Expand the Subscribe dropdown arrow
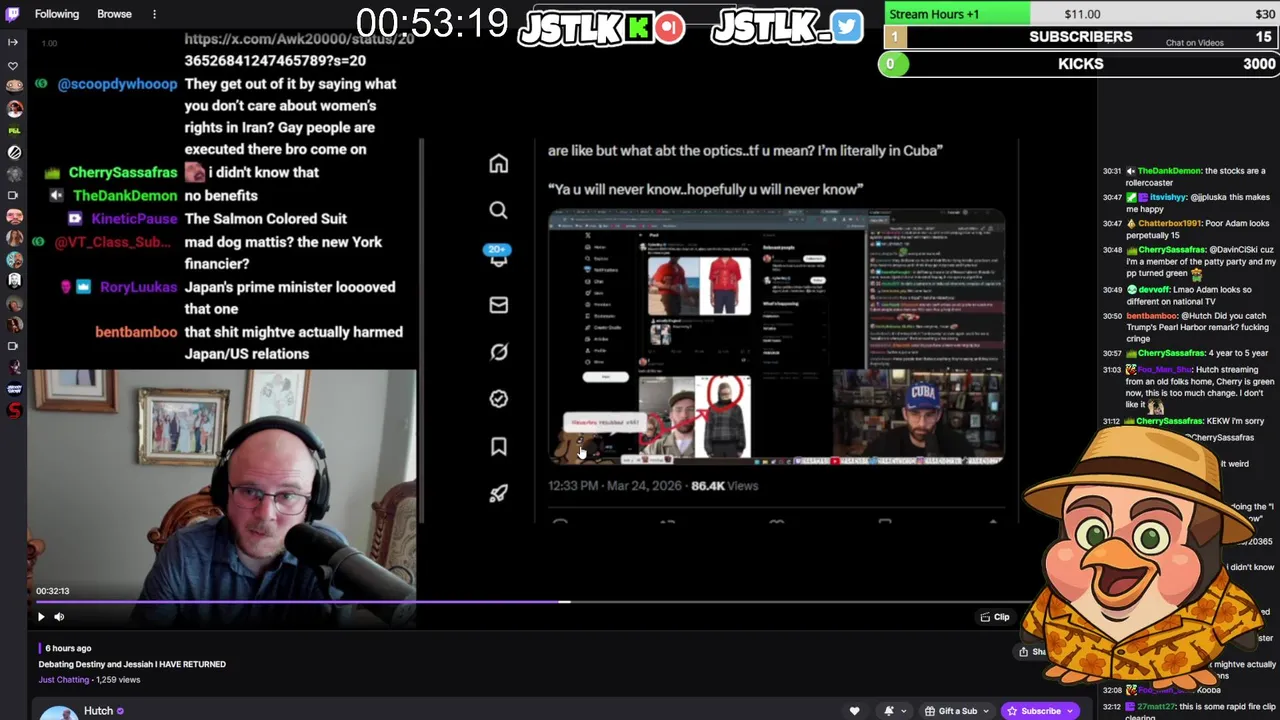This screenshot has height=720, width=1280. tap(1071, 711)
